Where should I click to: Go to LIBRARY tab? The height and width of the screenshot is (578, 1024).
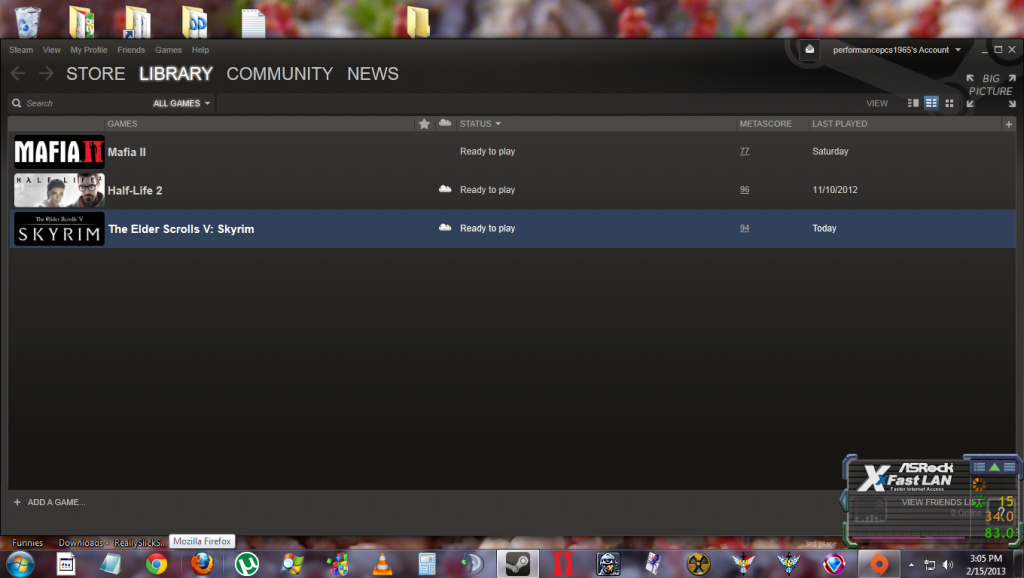point(176,74)
